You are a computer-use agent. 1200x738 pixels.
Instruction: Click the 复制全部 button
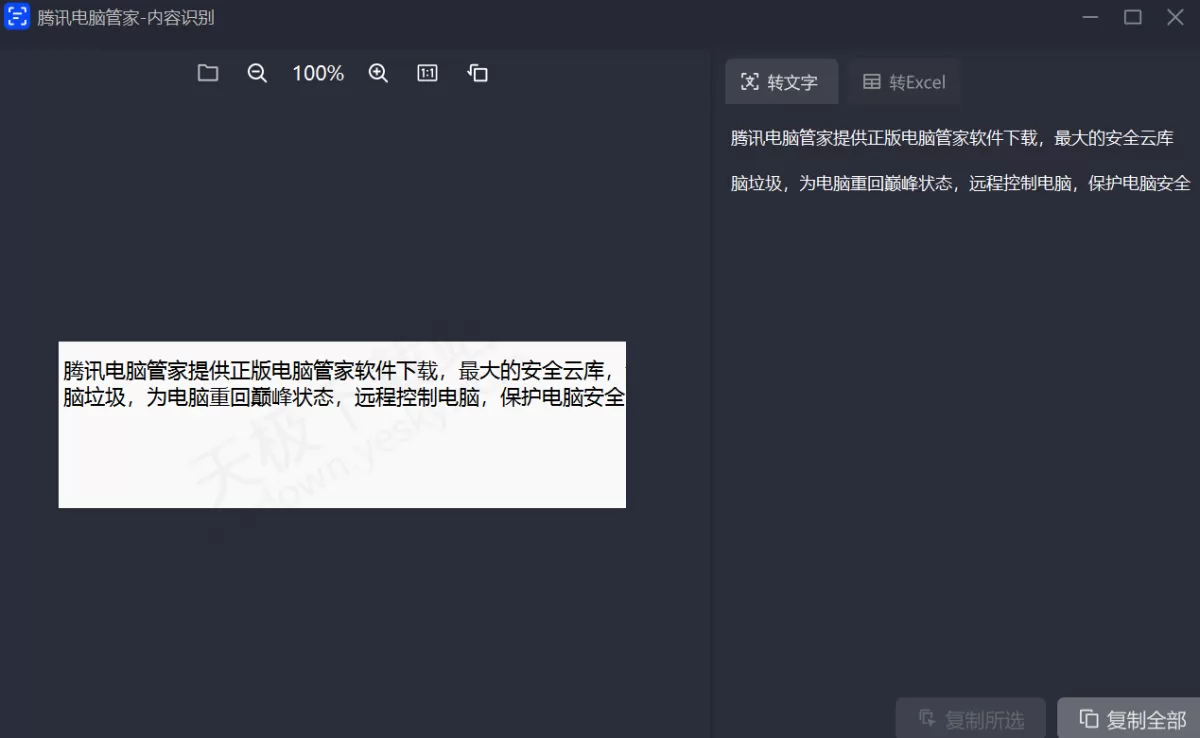pos(1129,718)
